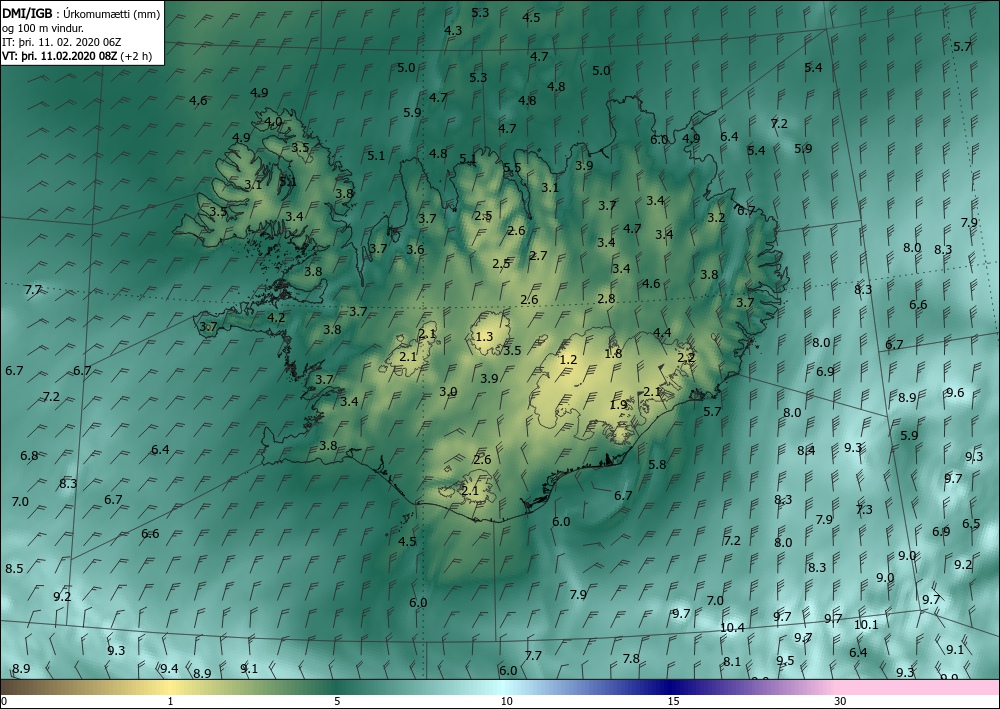The image size is (1000, 709).
Task: Click the 2.2 value in east Iceland
Action: pyautogui.click(x=686, y=358)
